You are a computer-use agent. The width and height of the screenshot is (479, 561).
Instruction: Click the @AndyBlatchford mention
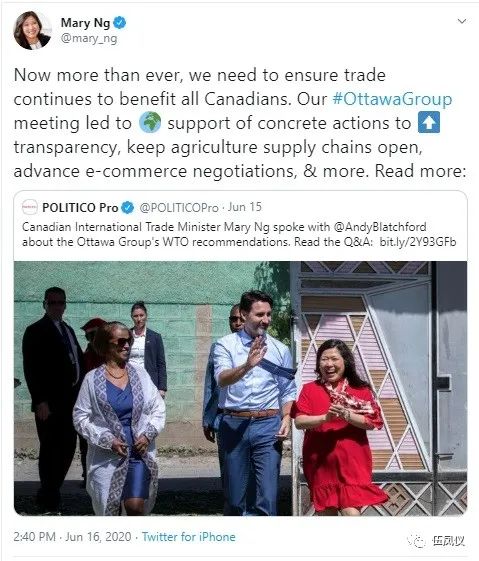(x=380, y=227)
